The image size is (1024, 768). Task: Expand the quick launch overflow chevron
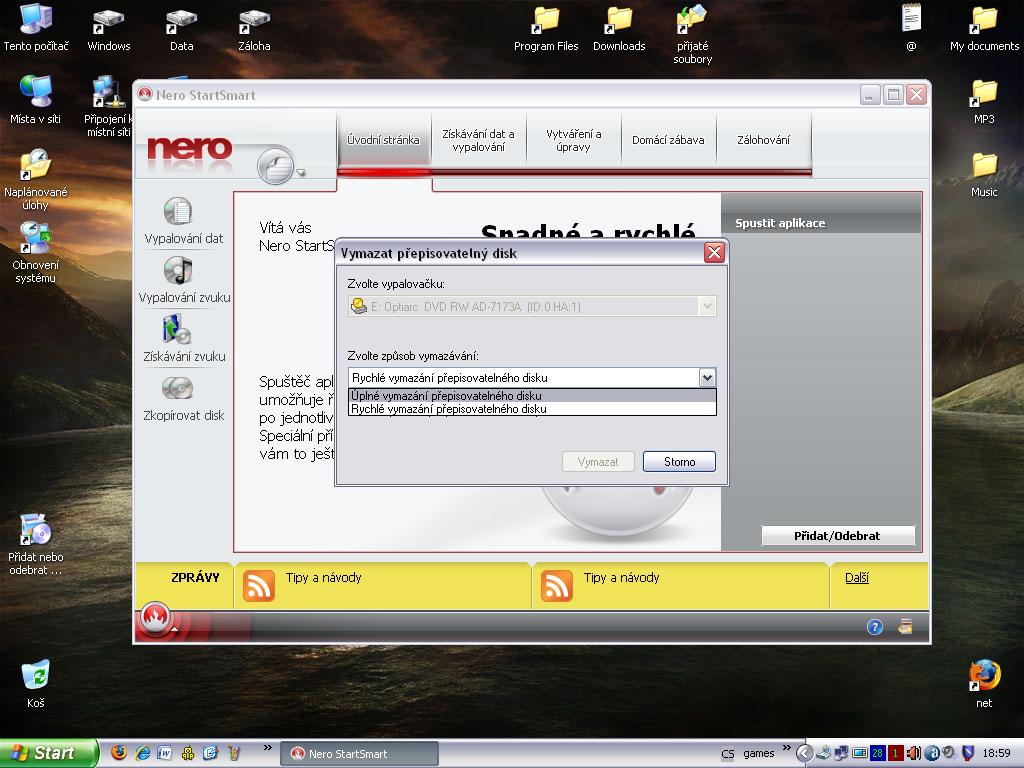(x=268, y=748)
